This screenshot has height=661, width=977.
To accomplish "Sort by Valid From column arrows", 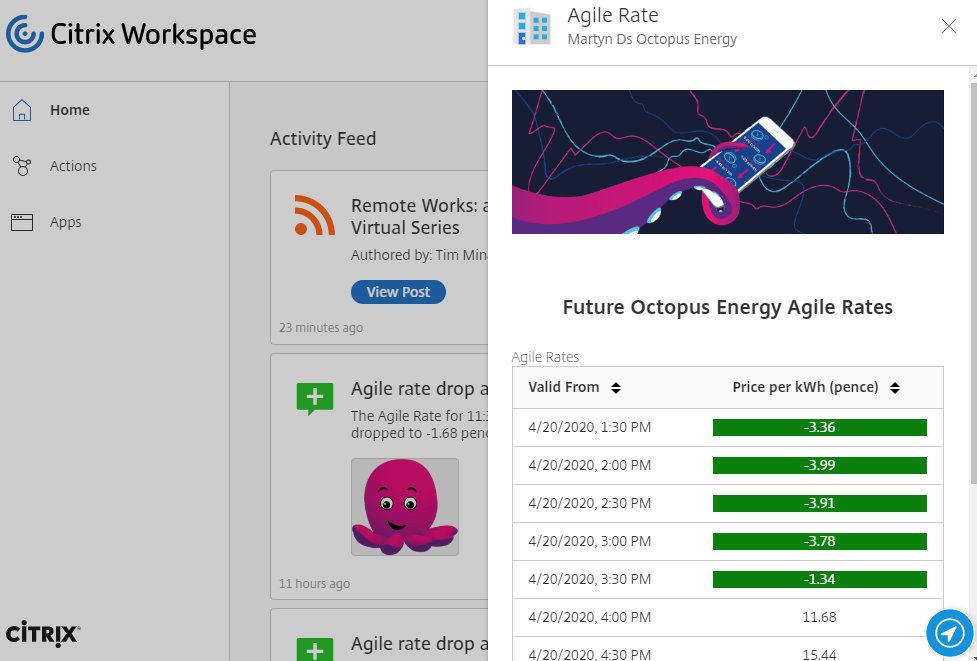I will (x=616, y=388).
